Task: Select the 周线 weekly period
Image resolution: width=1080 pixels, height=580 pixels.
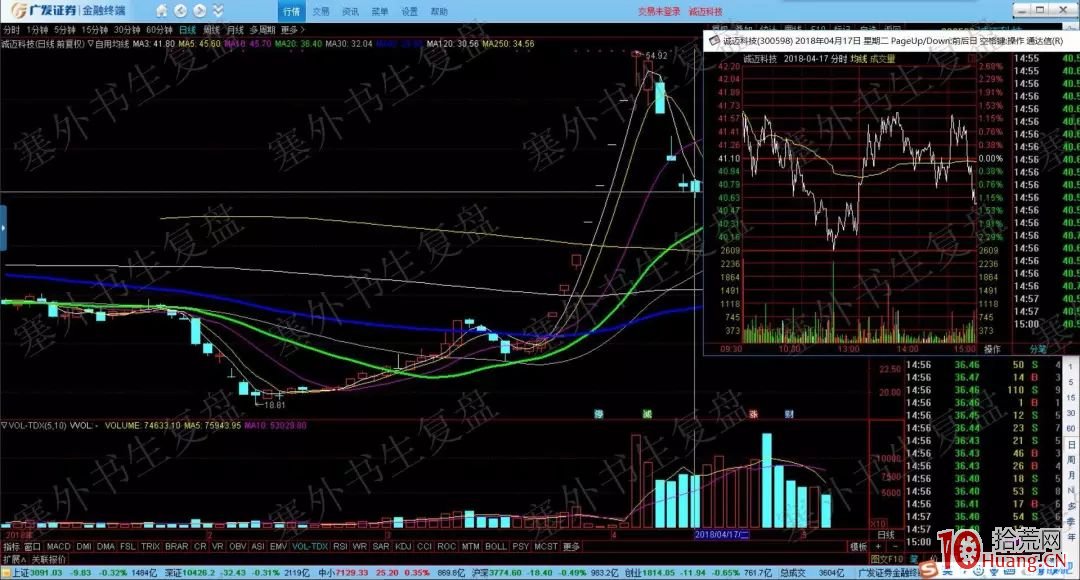Action: click(211, 30)
